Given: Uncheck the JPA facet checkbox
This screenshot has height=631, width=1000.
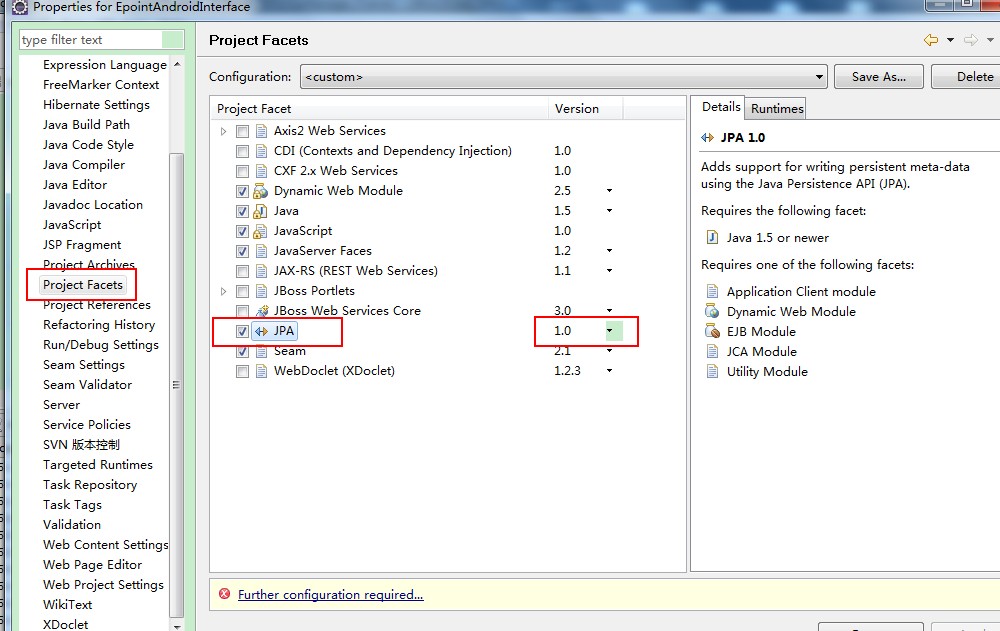Looking at the screenshot, I should (x=242, y=331).
